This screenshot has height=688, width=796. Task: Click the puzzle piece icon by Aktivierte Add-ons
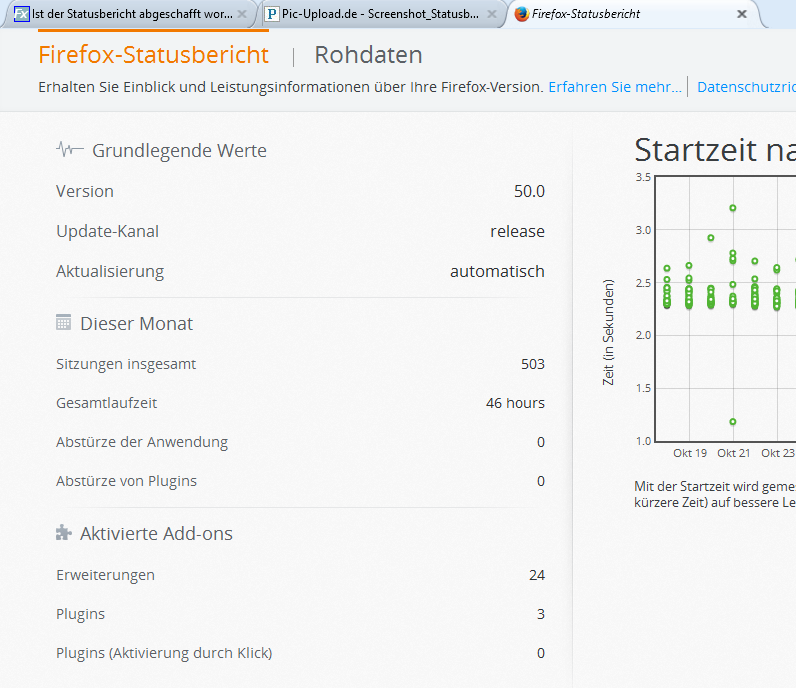(x=63, y=533)
